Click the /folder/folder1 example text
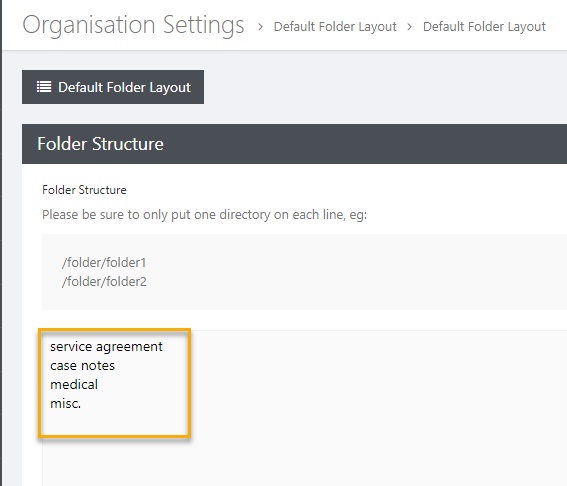The image size is (567, 486). [104, 263]
